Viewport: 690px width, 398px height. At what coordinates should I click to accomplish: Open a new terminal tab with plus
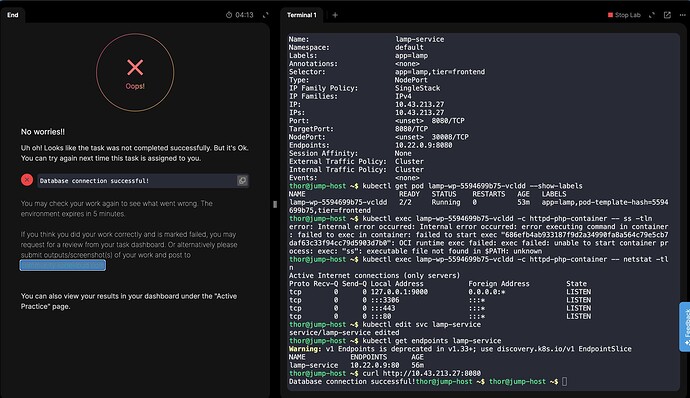click(335, 15)
